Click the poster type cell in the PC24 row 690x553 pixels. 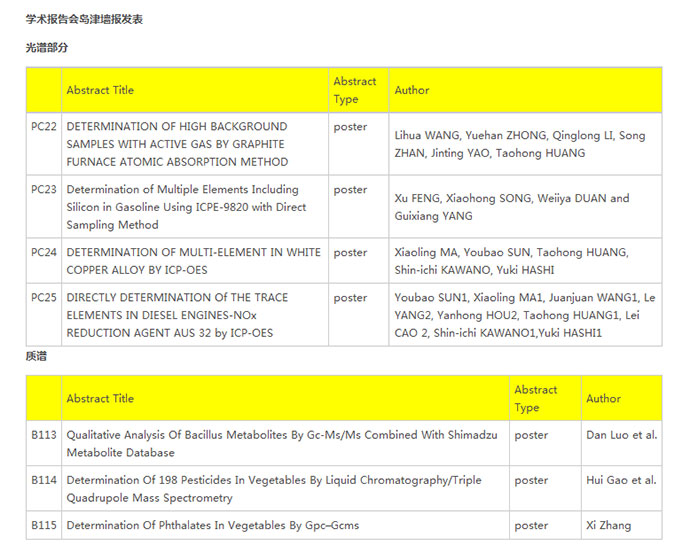click(350, 253)
